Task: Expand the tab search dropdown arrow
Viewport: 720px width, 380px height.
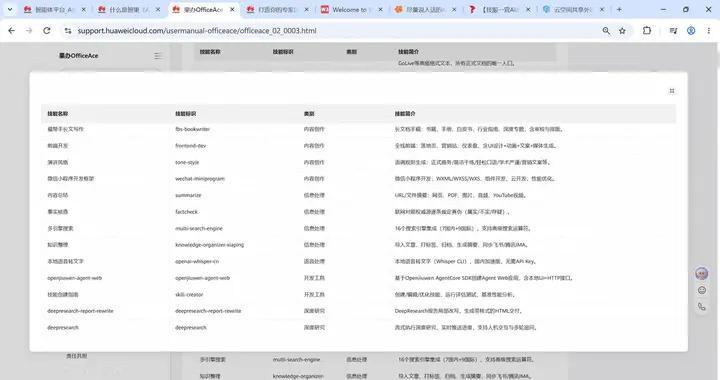Action: click(10, 9)
